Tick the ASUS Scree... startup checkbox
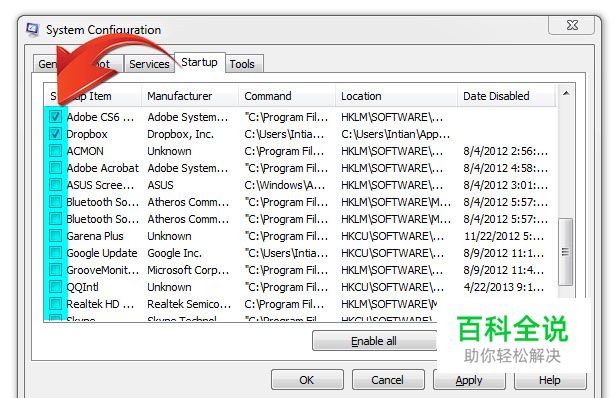This screenshot has height=398, width=616. click(55, 185)
